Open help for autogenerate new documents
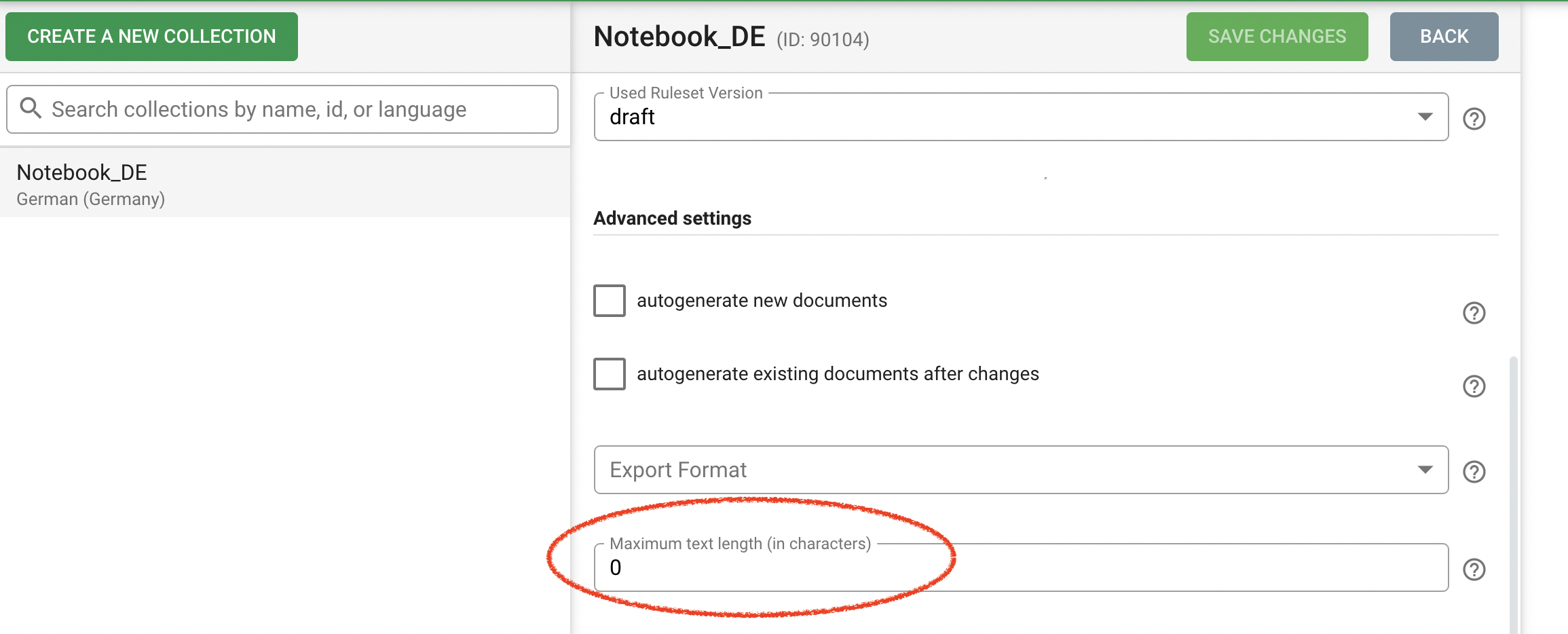1568x634 pixels. (x=1474, y=313)
